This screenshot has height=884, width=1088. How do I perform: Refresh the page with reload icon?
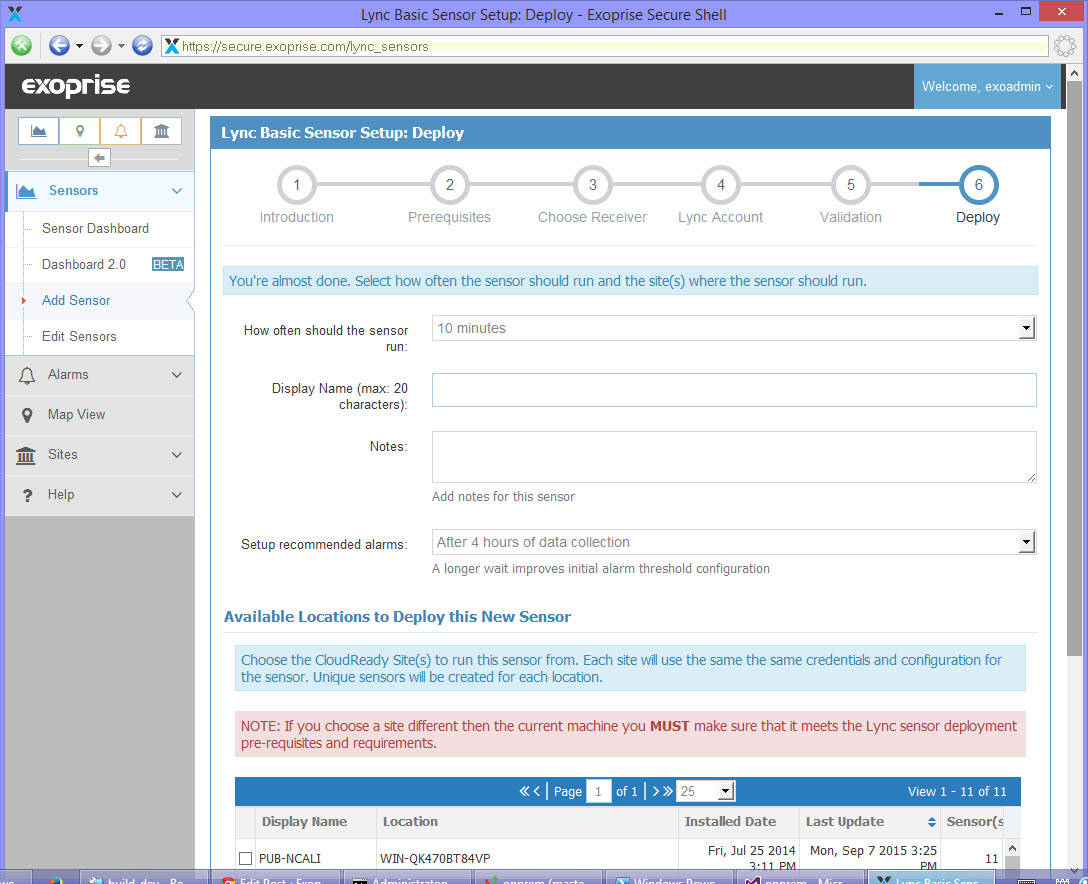click(142, 46)
